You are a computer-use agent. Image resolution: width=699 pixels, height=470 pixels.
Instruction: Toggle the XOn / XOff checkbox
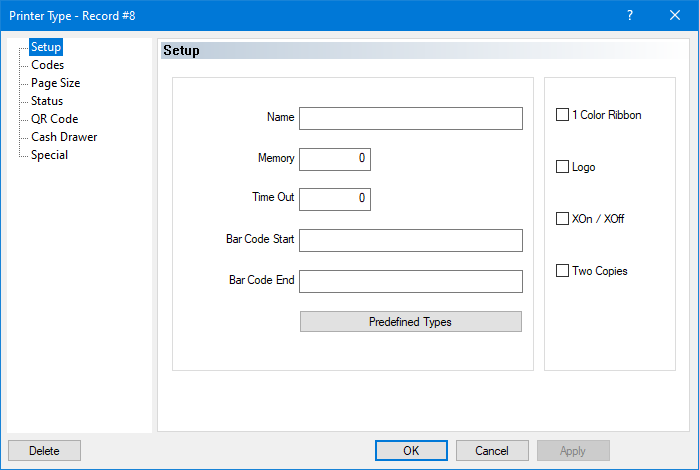[562, 219]
